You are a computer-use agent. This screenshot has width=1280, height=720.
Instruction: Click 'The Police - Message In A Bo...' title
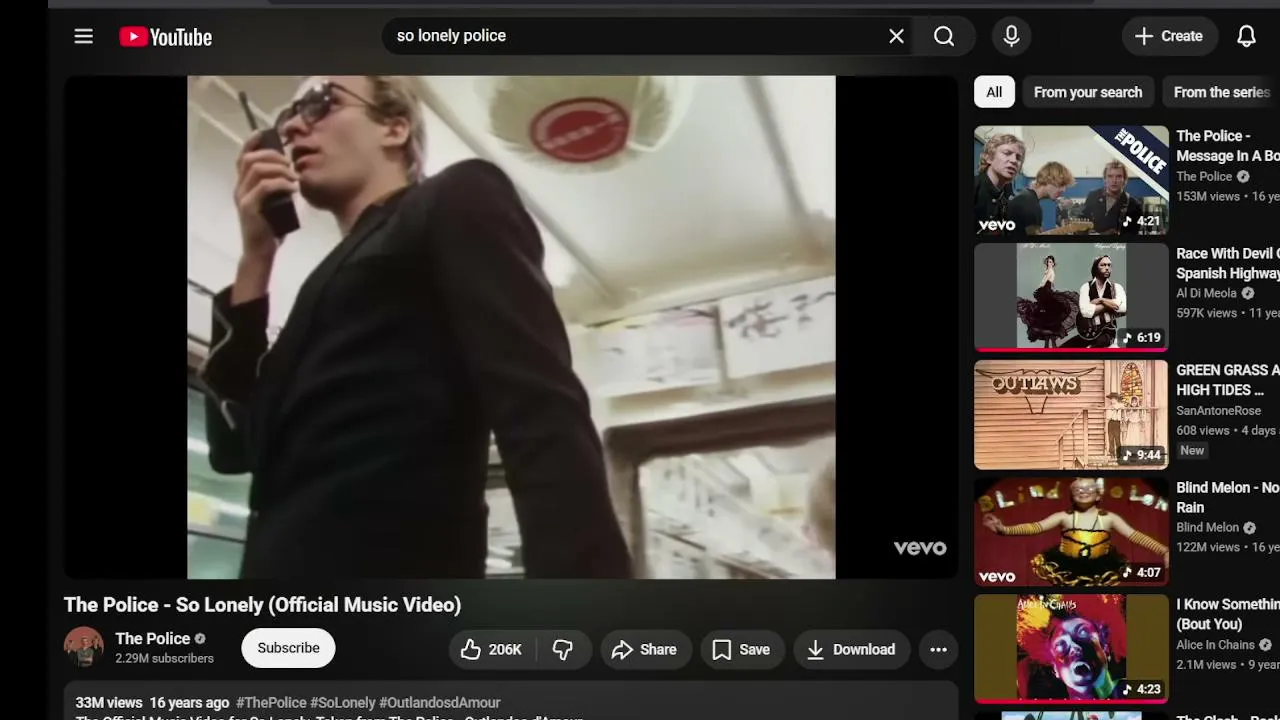(x=1228, y=146)
